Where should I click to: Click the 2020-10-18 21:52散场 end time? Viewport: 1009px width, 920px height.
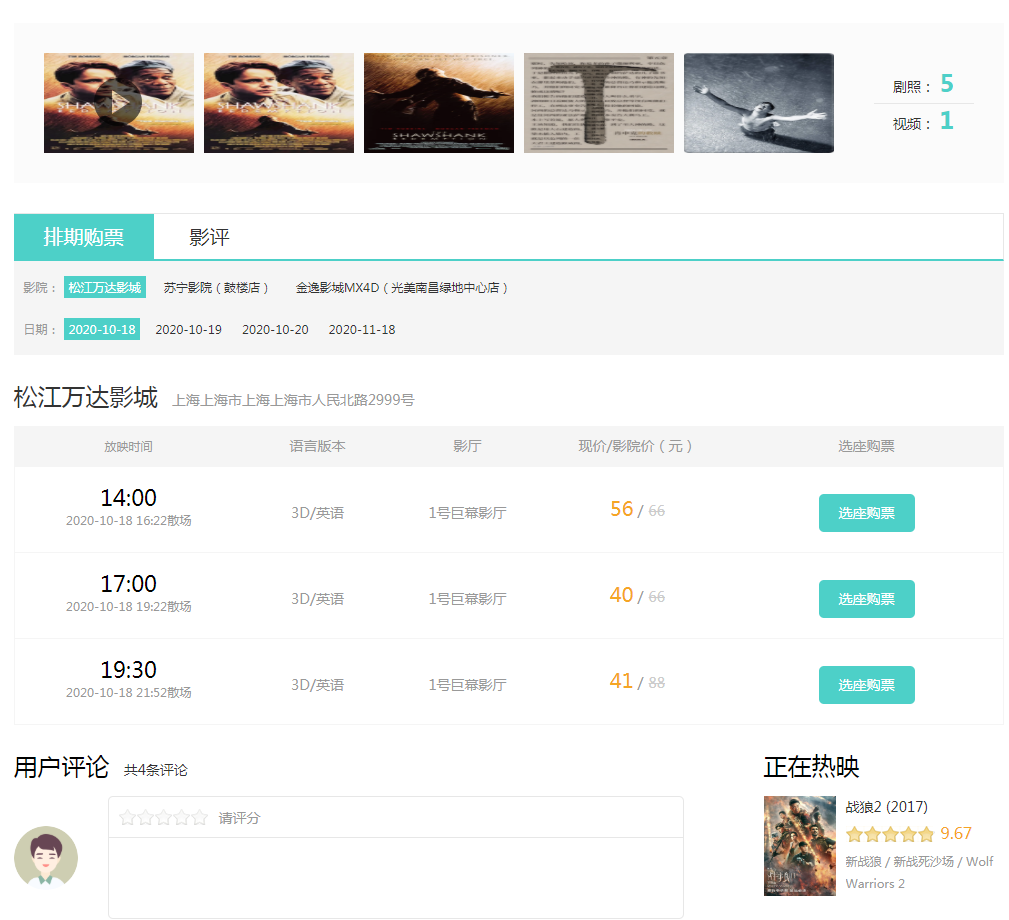(x=129, y=693)
